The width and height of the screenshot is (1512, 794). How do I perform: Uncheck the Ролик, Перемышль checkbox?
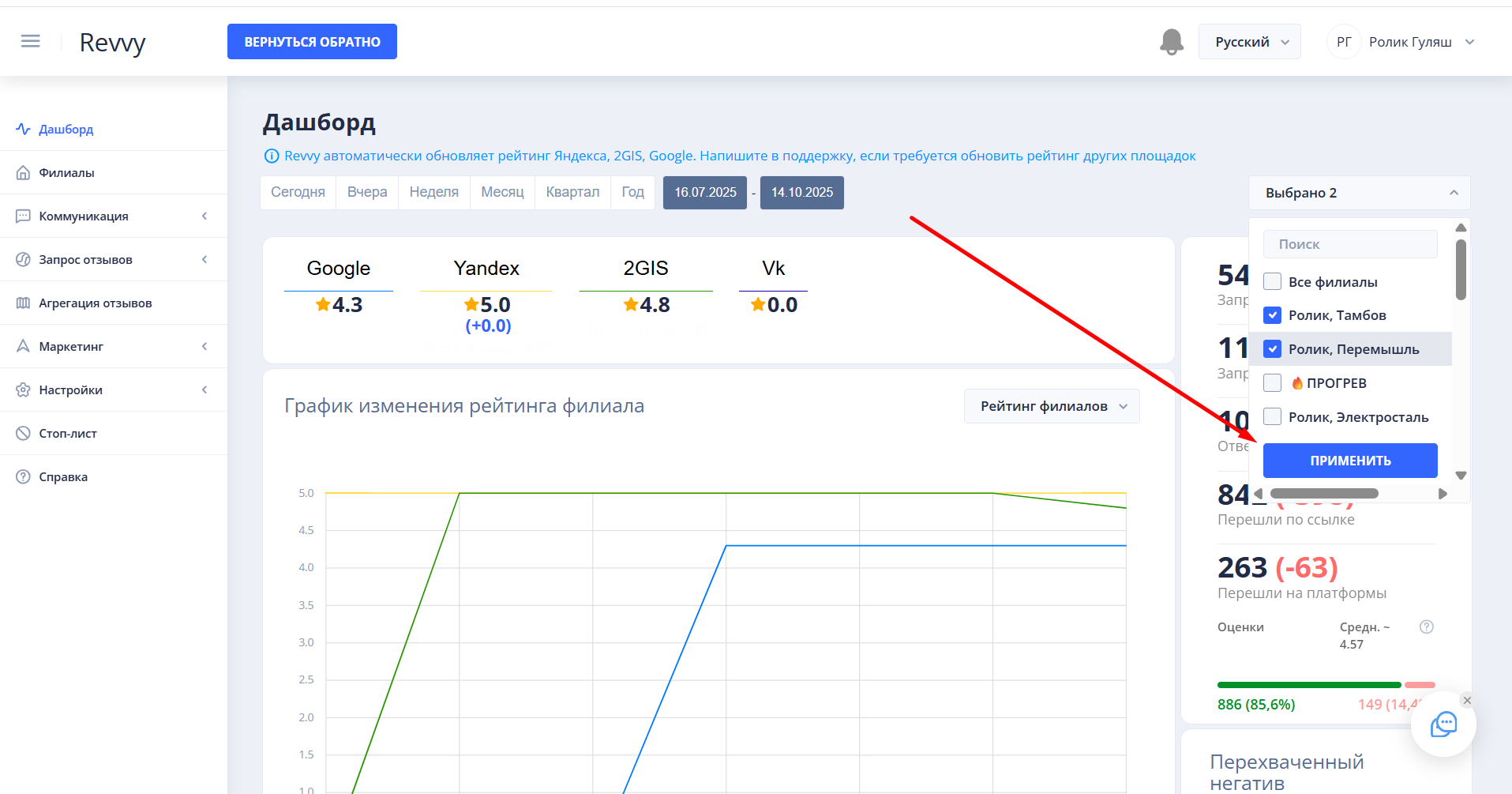[1272, 348]
